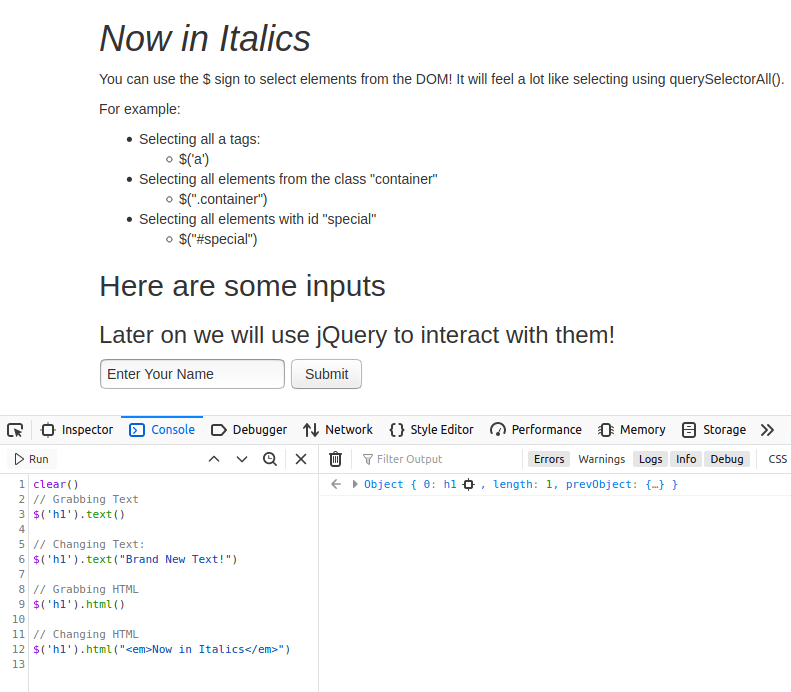Activate the element picker tool
The image size is (791, 692).
pos(15,430)
